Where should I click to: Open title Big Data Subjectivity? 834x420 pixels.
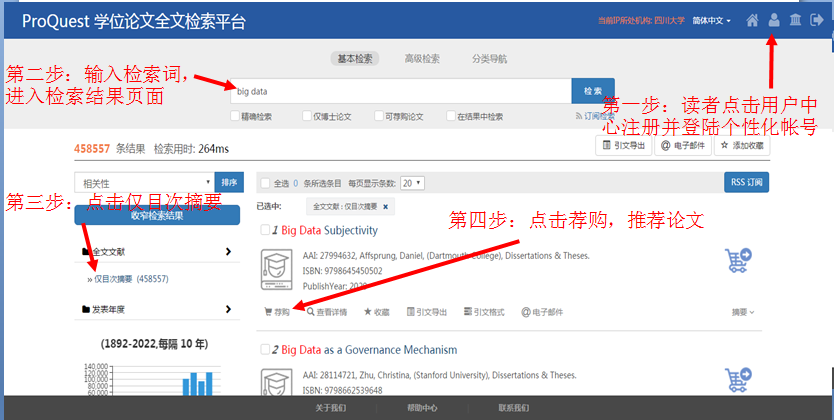329,230
